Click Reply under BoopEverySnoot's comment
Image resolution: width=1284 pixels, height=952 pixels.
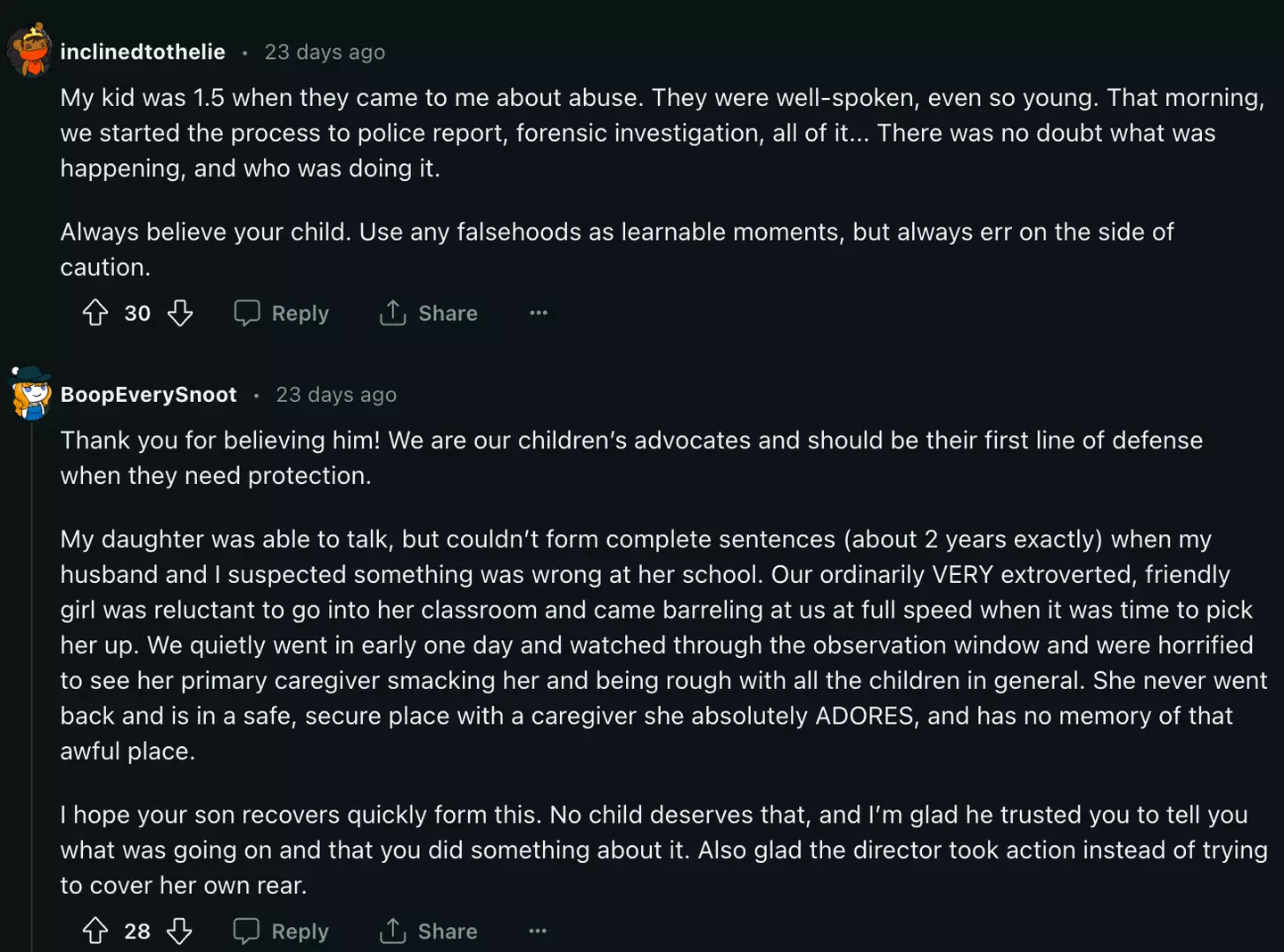[282, 931]
